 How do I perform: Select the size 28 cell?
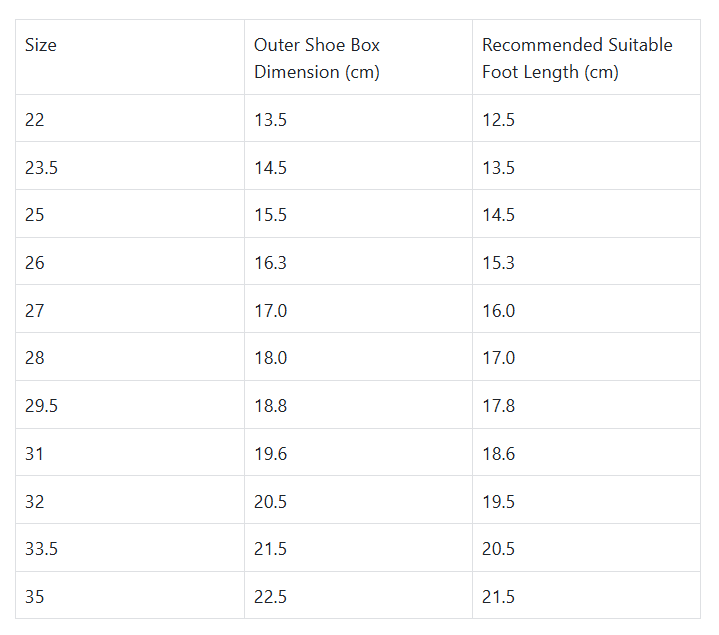[35, 358]
